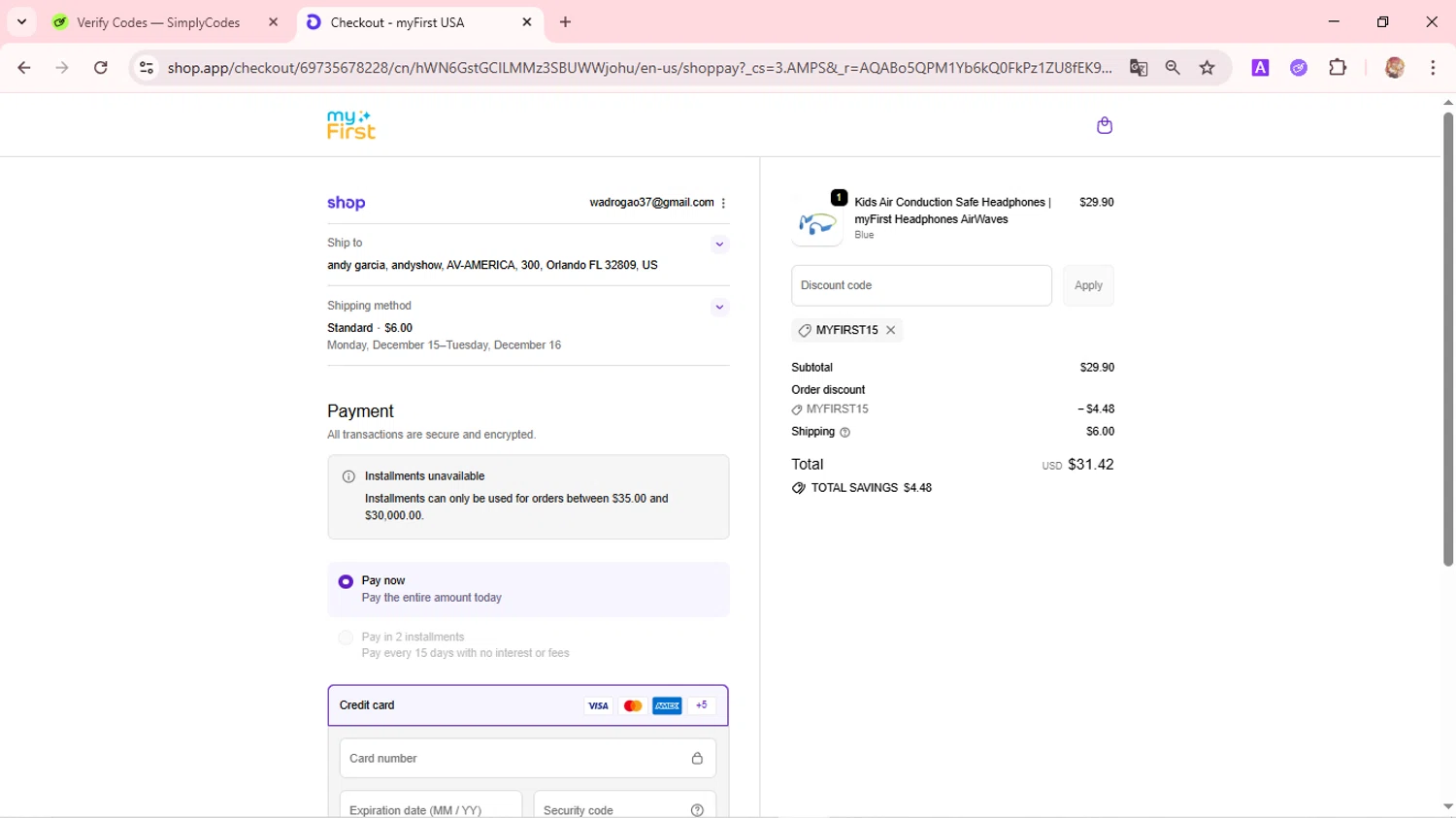Click the page vertical scrollbar
Image resolution: width=1456 pixels, height=818 pixels.
click(1448, 340)
